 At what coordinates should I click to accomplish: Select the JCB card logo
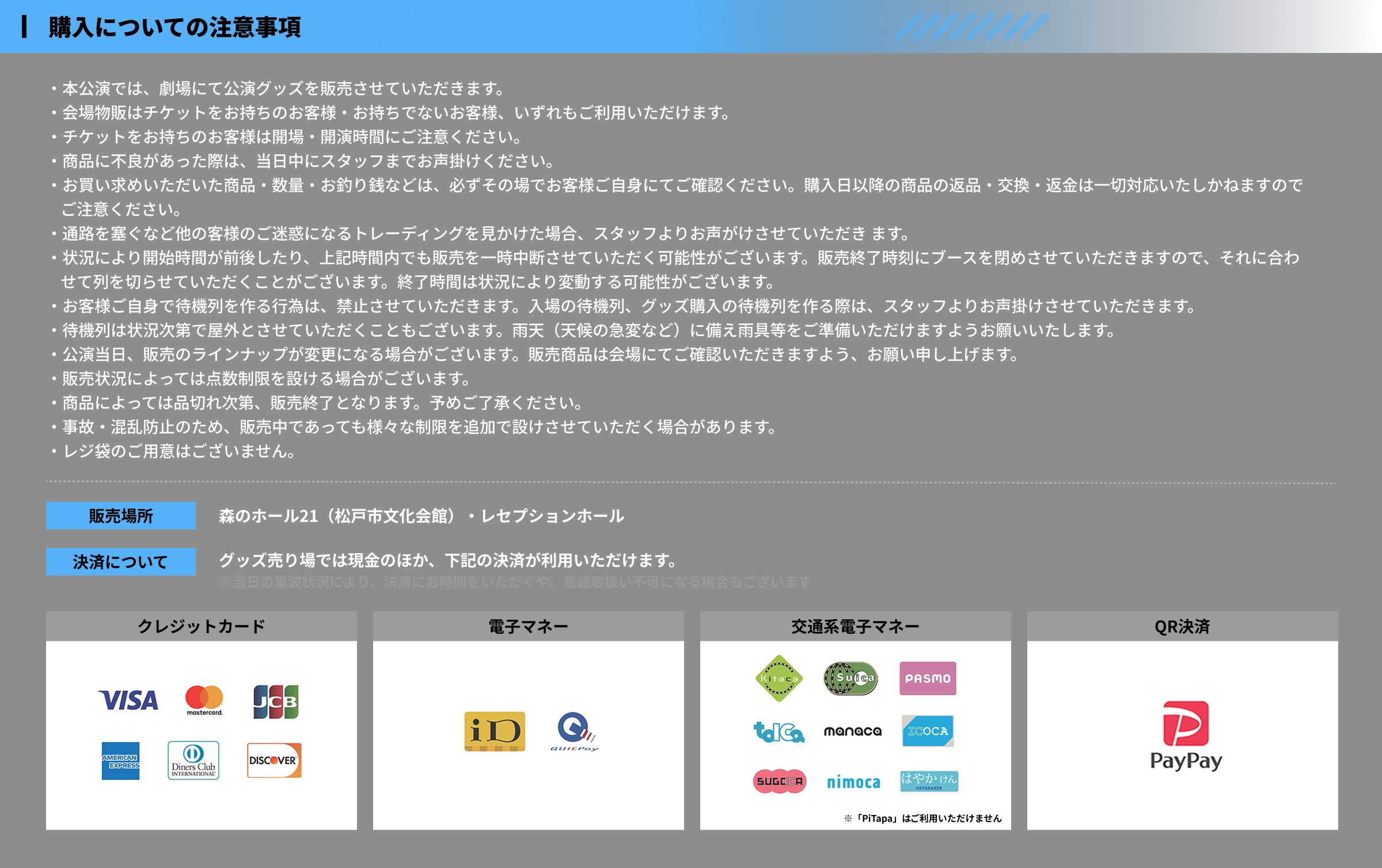pos(276,701)
